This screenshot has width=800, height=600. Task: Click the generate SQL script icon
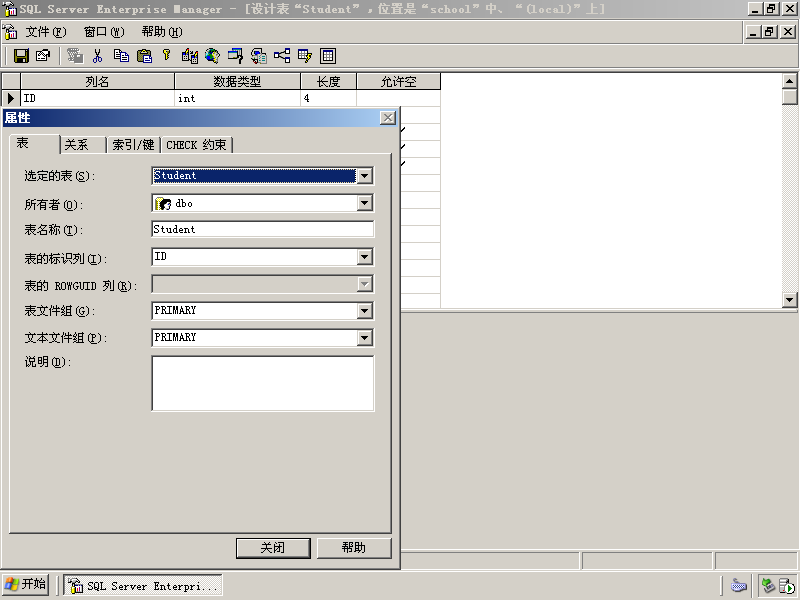pyautogui.click(x=259, y=56)
